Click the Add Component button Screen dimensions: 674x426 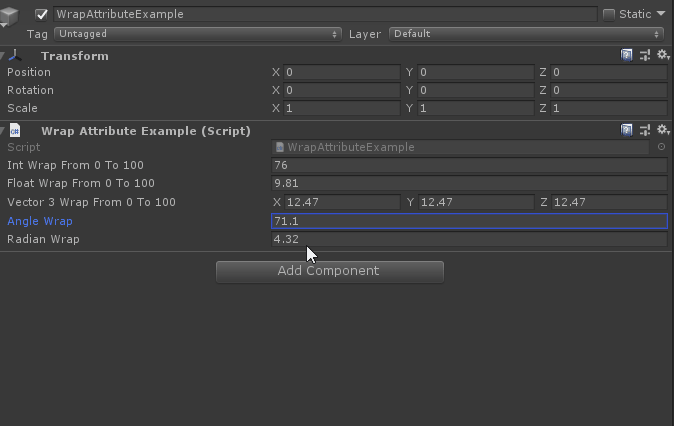coord(329,271)
